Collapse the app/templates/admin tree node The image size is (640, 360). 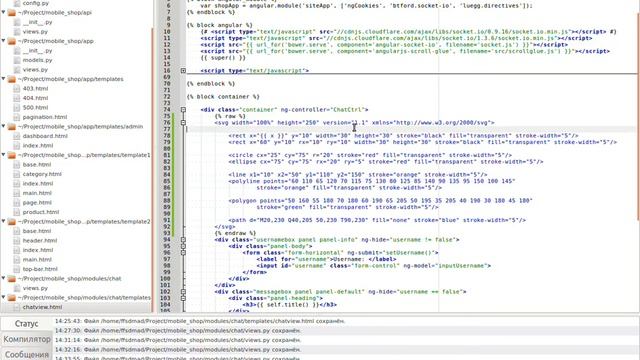pos(4,127)
